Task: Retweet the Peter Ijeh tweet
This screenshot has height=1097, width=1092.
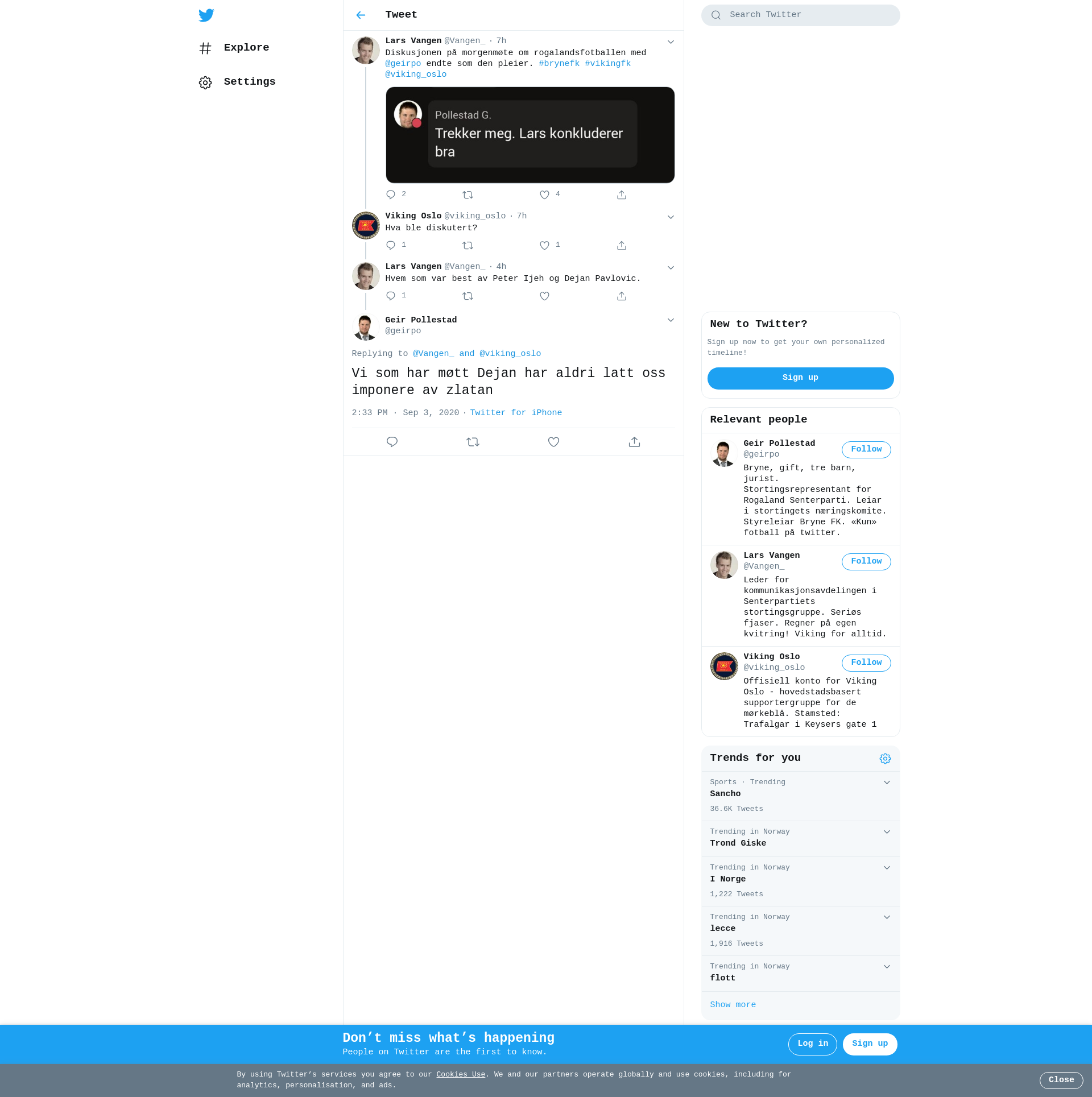Action: (x=468, y=296)
